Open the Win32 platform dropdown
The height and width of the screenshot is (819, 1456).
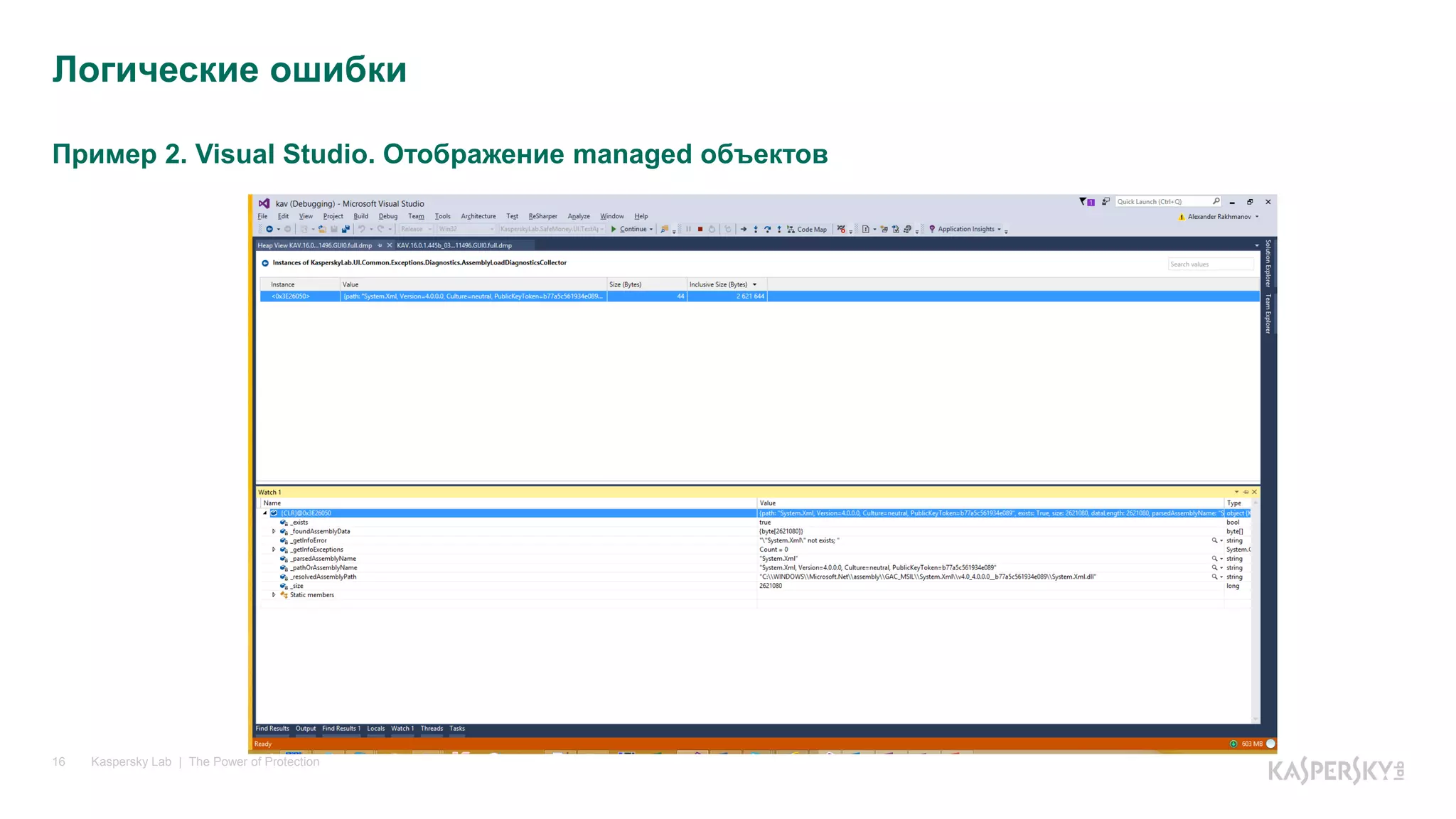(466, 229)
